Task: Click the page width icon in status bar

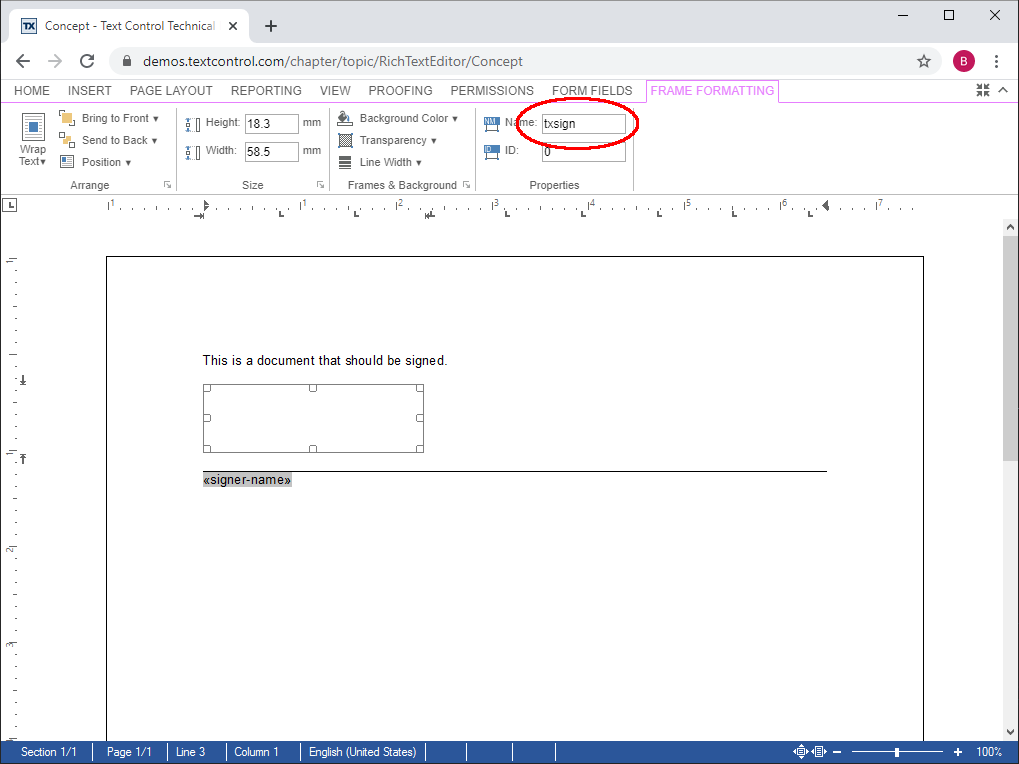Action: (819, 752)
